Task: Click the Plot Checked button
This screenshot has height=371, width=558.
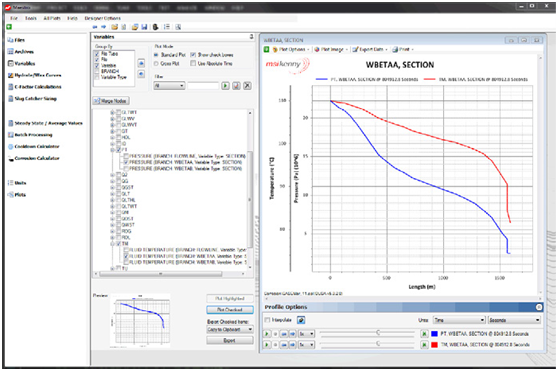Action: (x=230, y=310)
